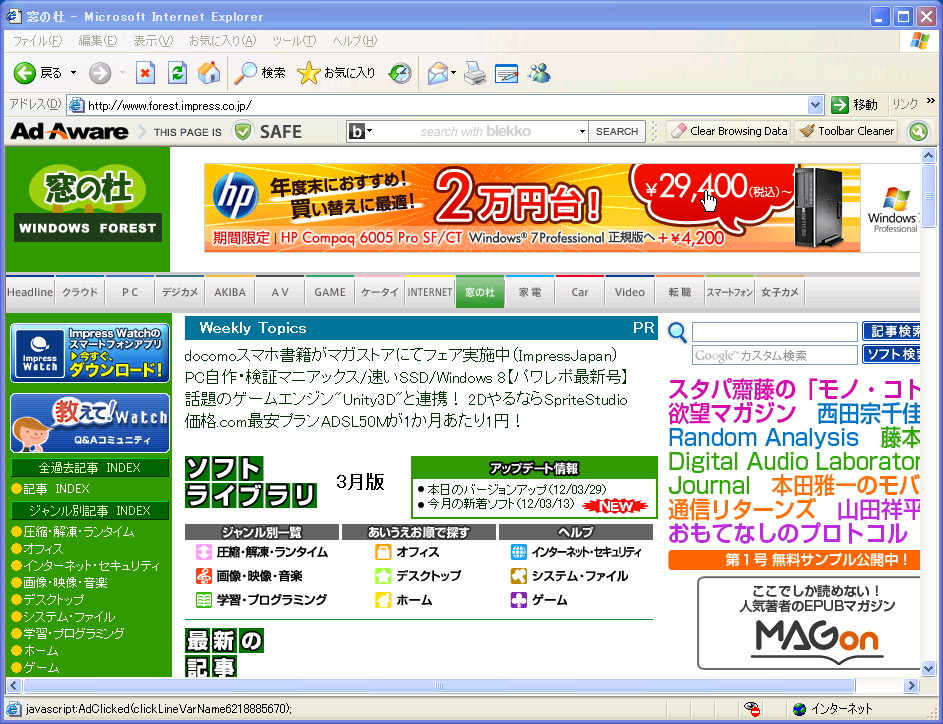Viewport: 943px width, 724px height.
Task: Click the インターネット・セキュリティ globe icon
Action: click(x=519, y=551)
